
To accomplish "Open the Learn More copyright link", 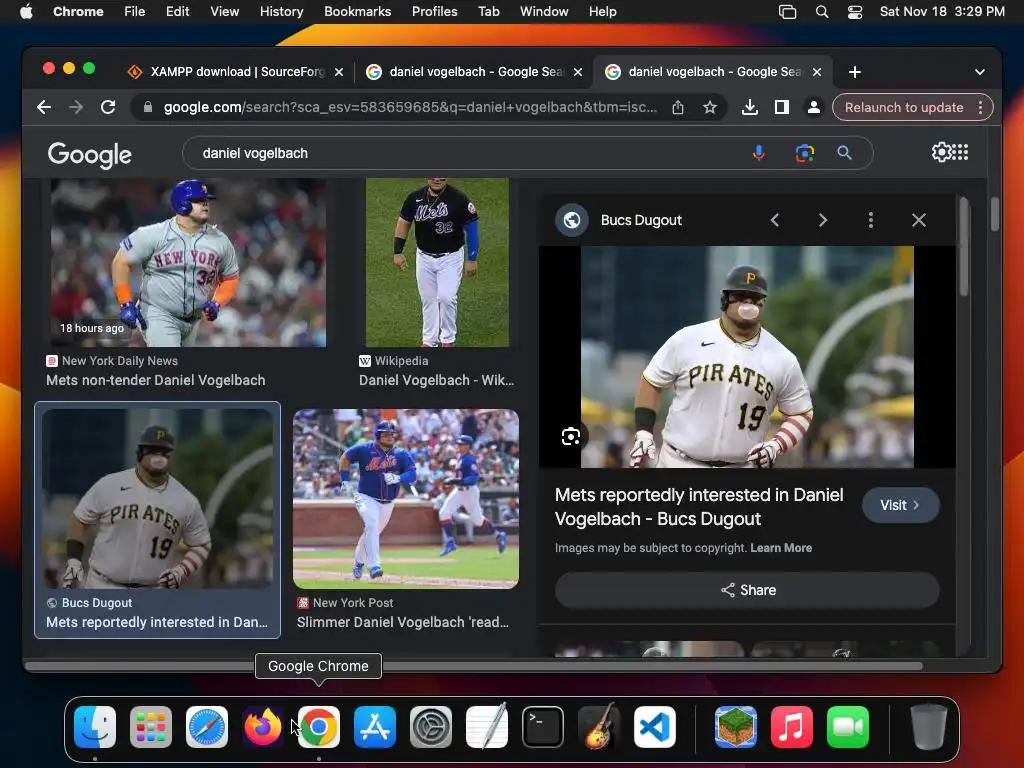I will pyautogui.click(x=781, y=548).
